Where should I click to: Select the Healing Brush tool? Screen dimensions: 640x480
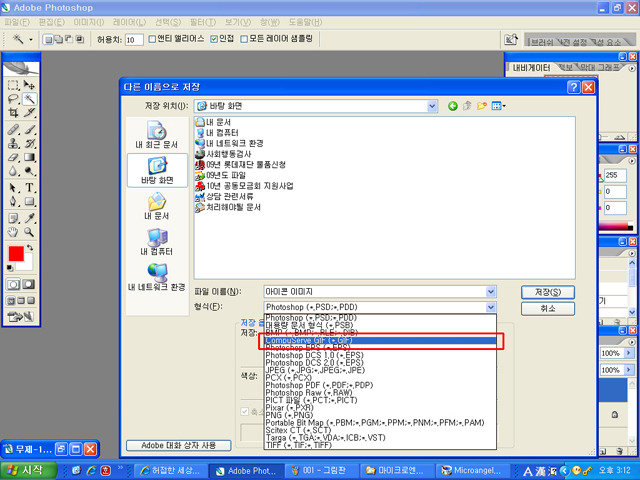13,130
